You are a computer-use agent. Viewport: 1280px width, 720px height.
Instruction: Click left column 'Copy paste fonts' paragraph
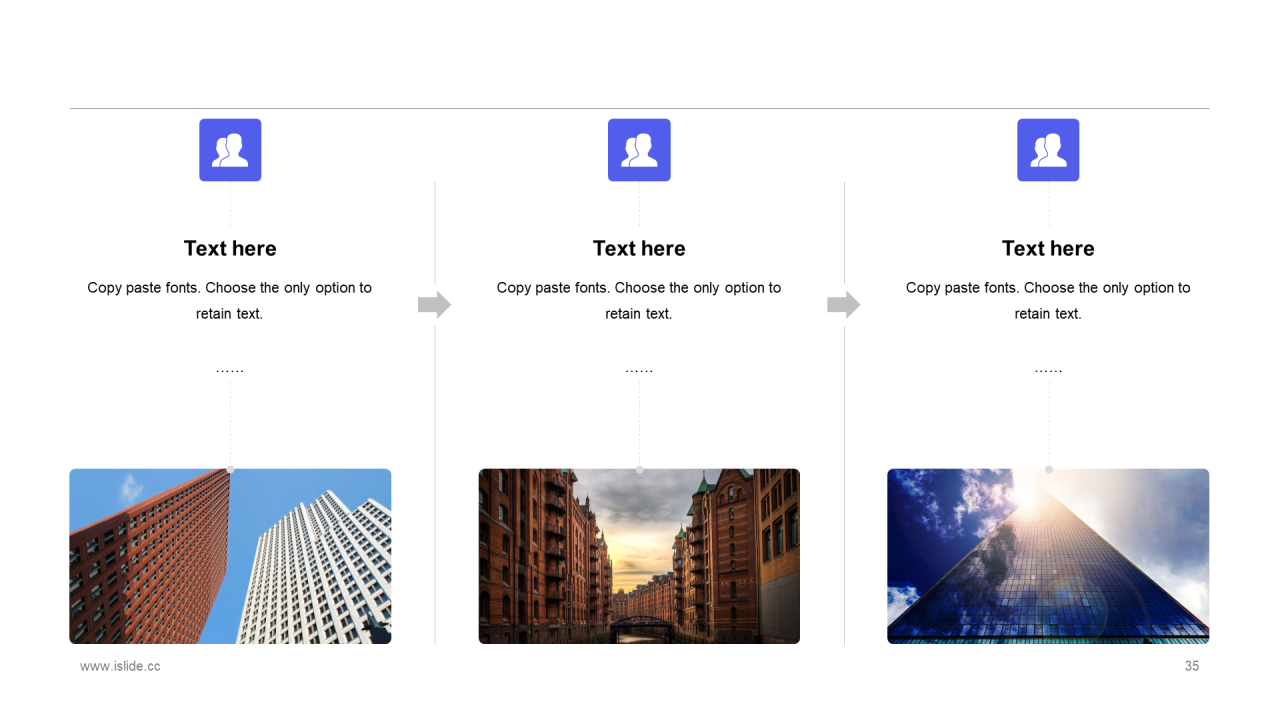point(230,300)
